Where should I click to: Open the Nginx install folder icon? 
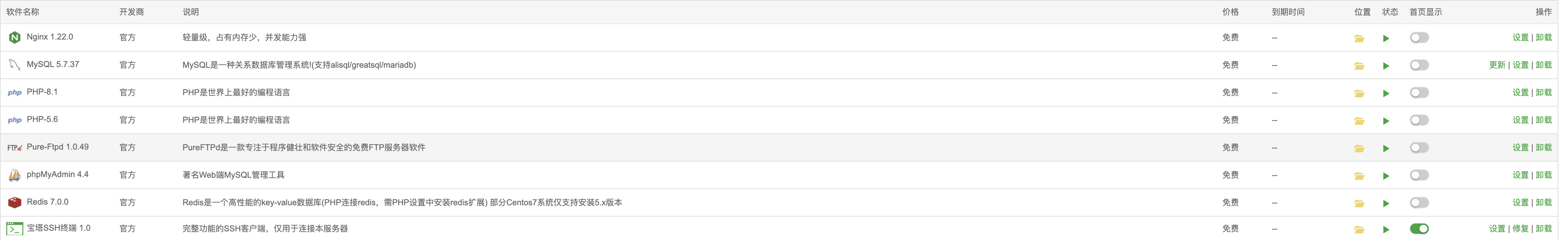[1359, 39]
